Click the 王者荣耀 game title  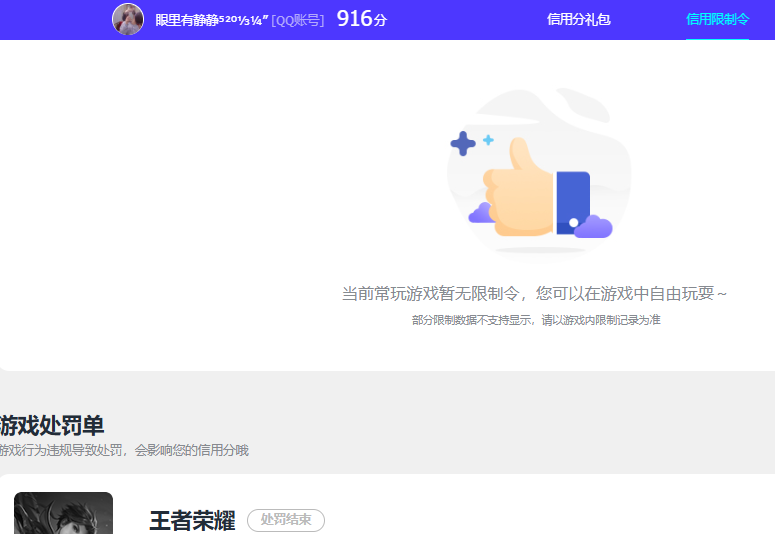pyautogui.click(x=192, y=521)
